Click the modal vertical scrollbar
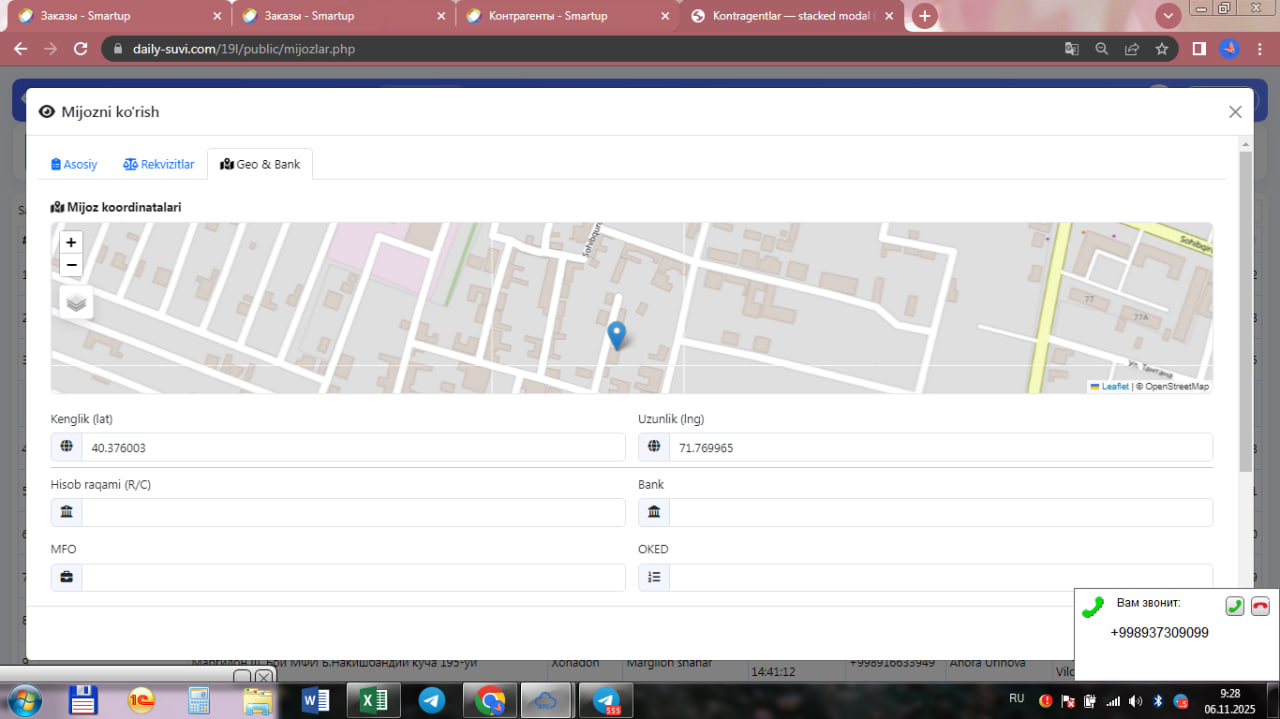 1245,310
